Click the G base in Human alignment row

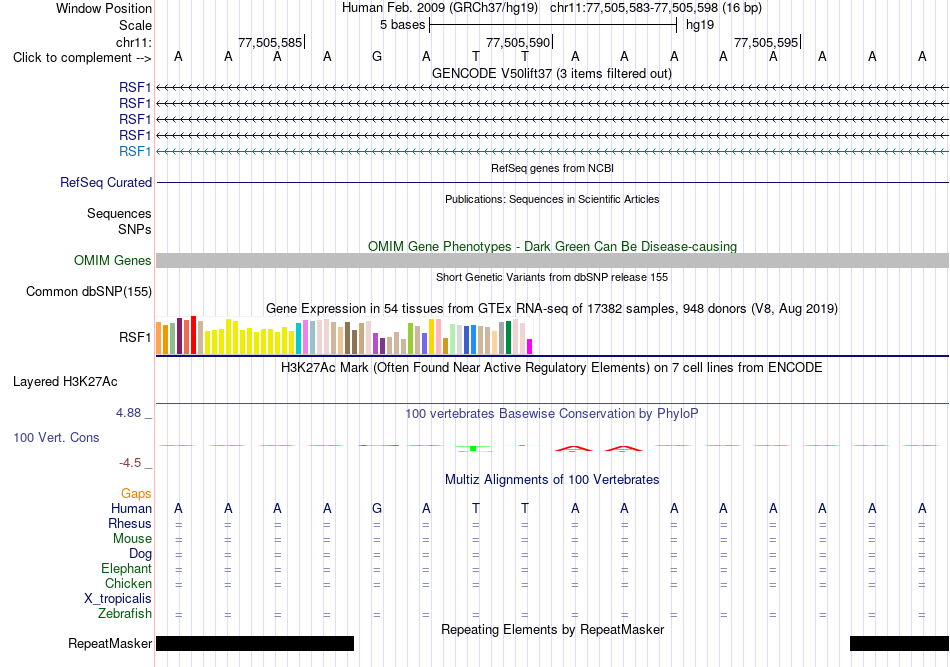[x=377, y=508]
